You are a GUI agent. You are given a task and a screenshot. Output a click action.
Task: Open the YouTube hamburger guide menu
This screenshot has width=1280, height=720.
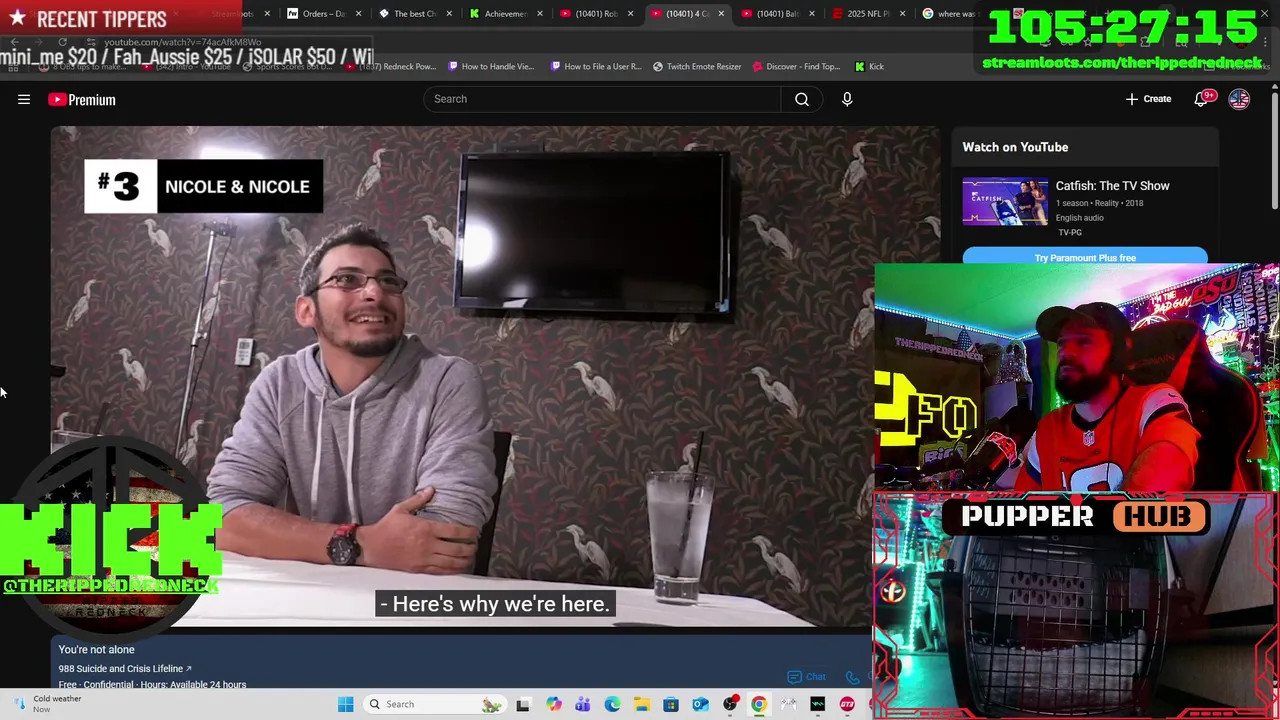[24, 99]
